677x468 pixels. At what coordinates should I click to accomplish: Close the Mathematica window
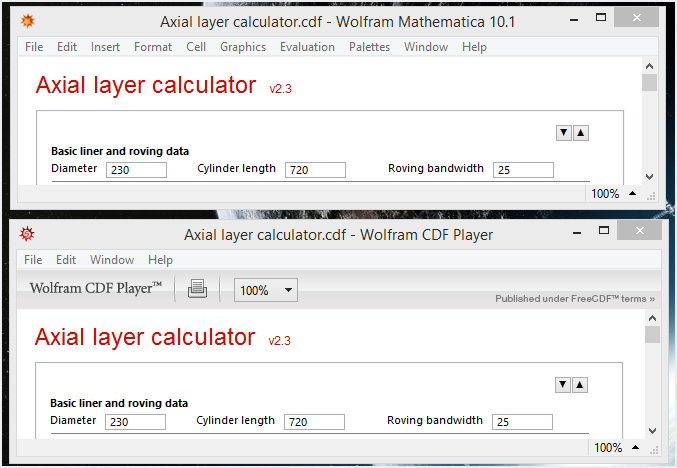[636, 17]
